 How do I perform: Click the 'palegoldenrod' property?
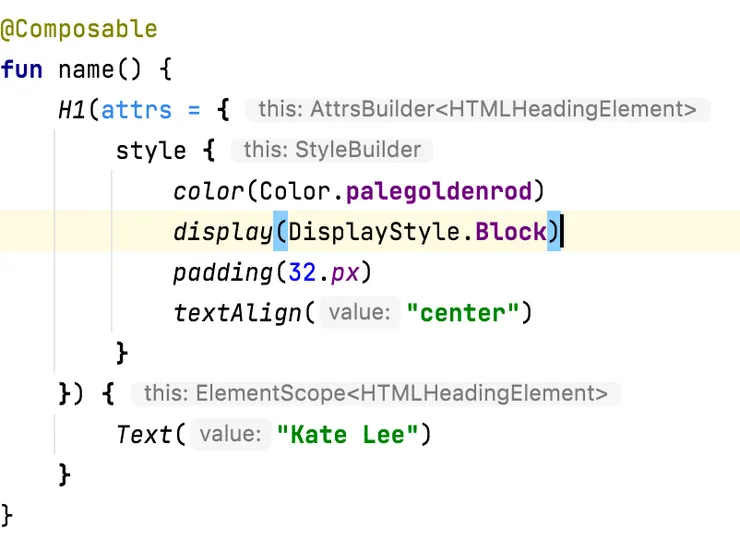pyautogui.click(x=439, y=191)
